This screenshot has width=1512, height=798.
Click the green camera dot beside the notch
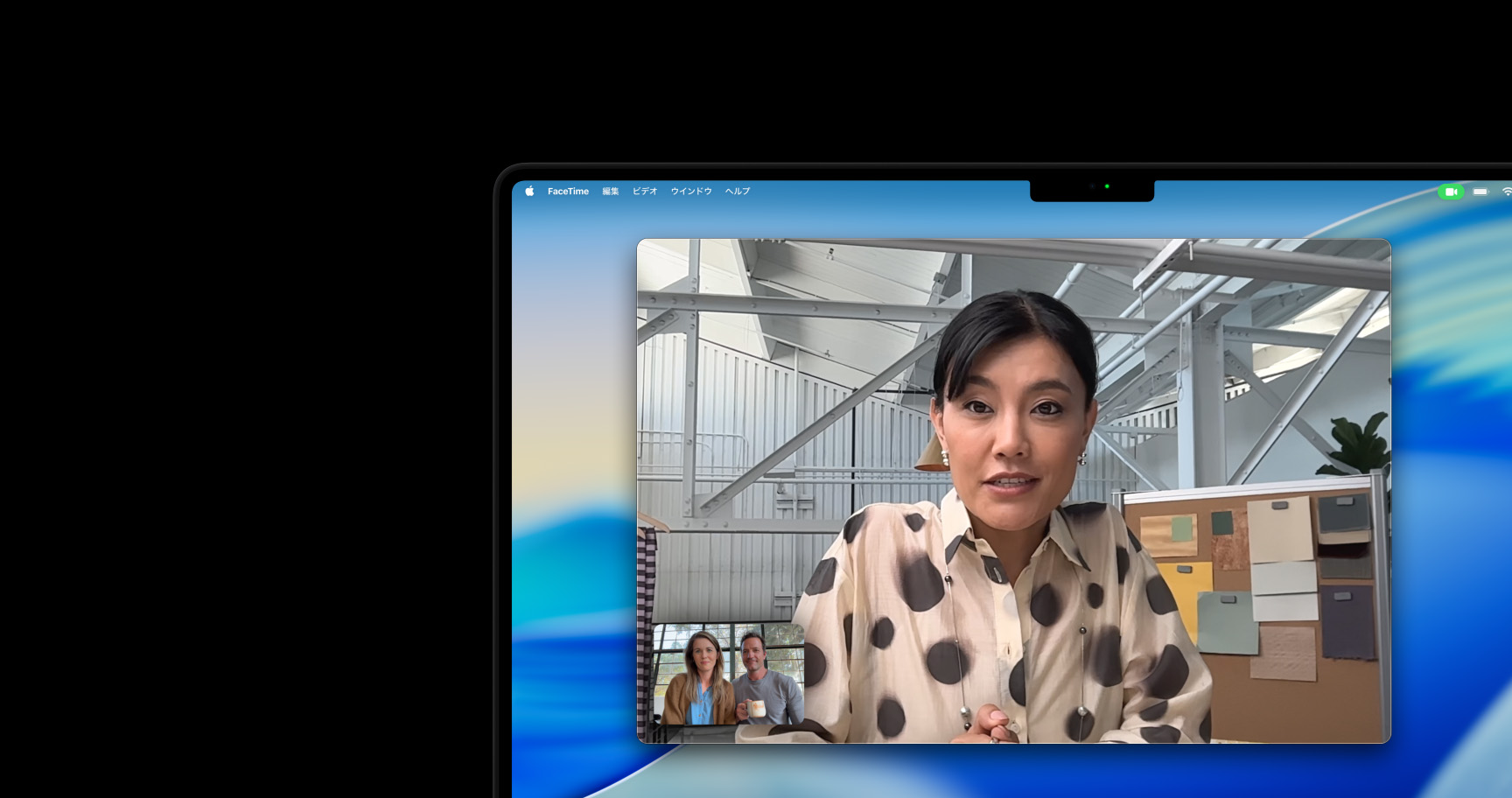(x=1107, y=186)
